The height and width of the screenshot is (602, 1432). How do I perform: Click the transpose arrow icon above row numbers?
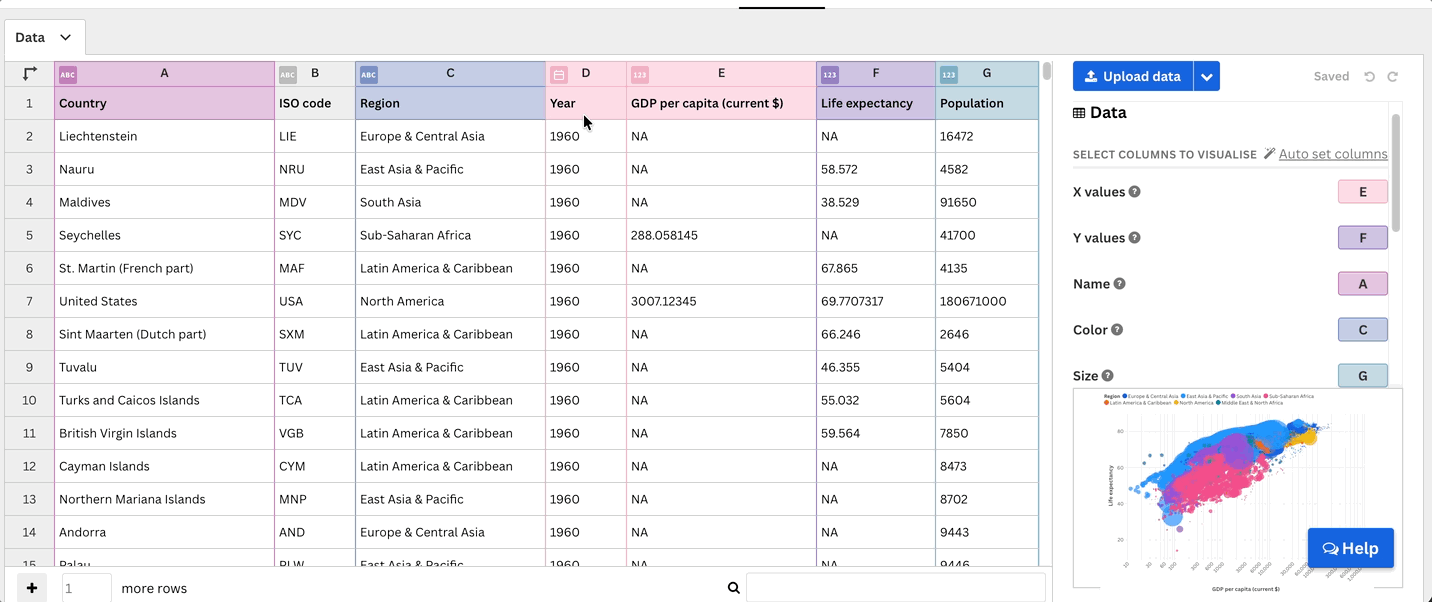click(x=28, y=73)
